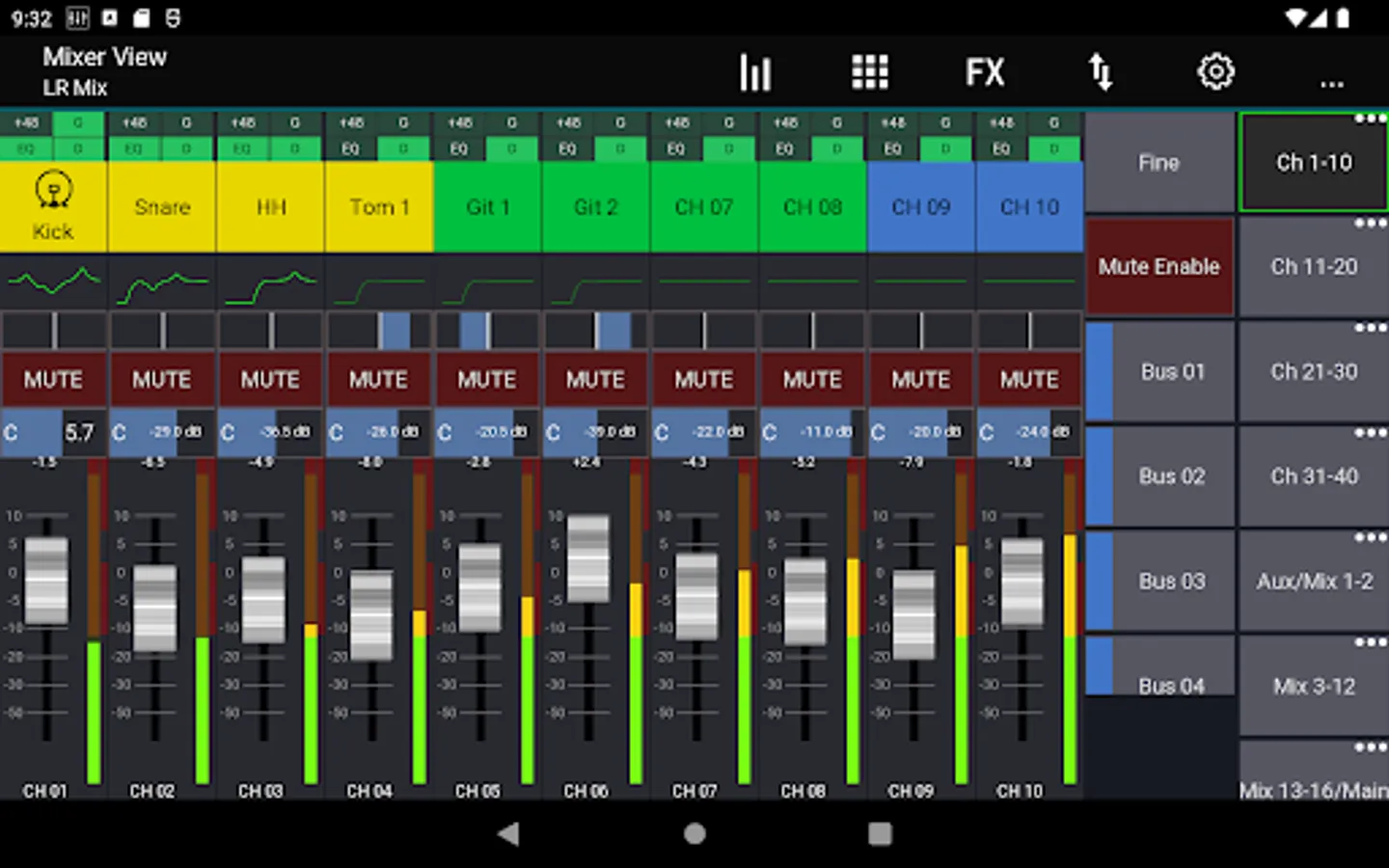Select the Bus 03 send button
The image size is (1389, 868).
[x=1159, y=582]
